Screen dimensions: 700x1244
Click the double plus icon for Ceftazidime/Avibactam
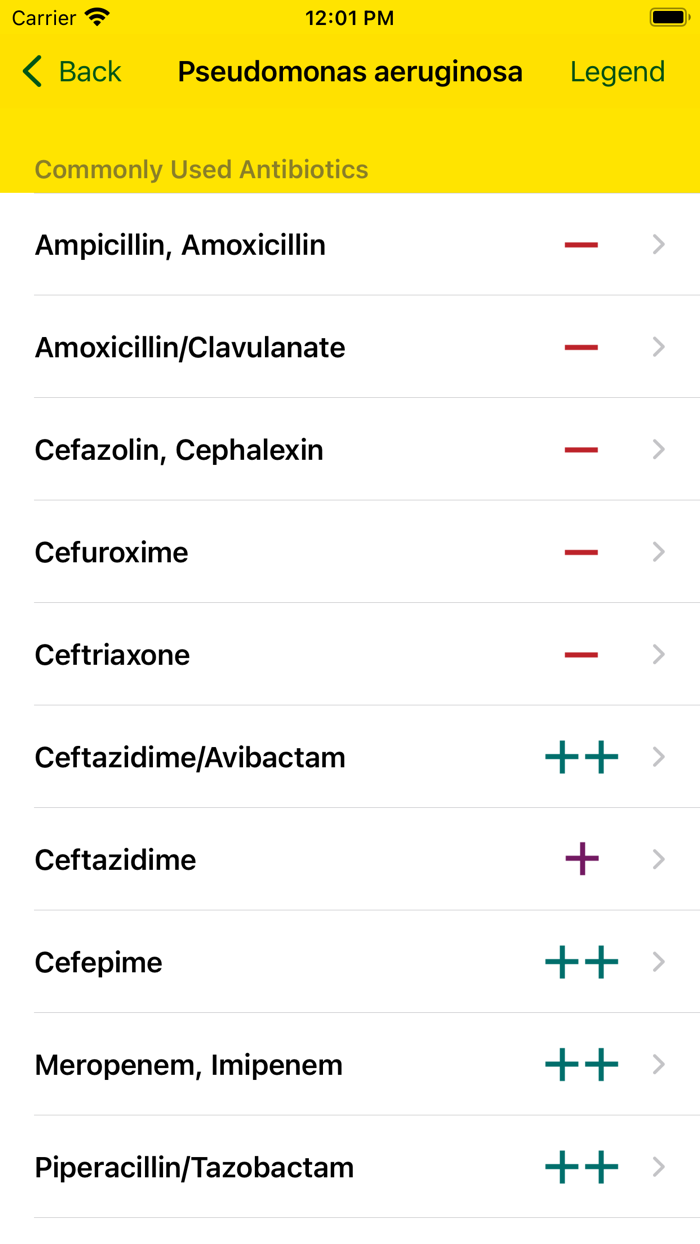pyautogui.click(x=580, y=757)
